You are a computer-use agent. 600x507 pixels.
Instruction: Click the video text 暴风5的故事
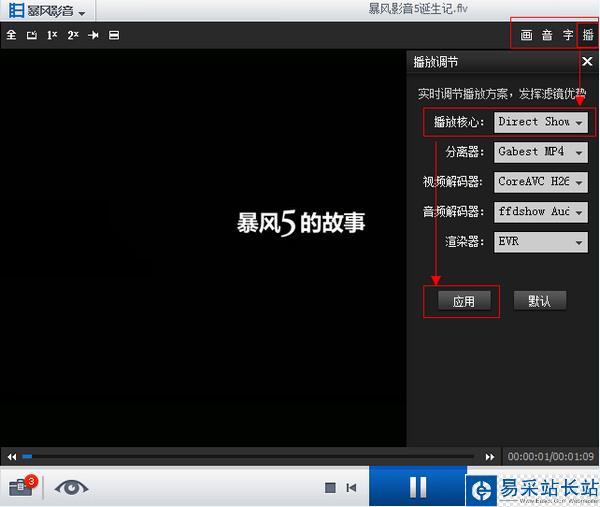pos(301,223)
